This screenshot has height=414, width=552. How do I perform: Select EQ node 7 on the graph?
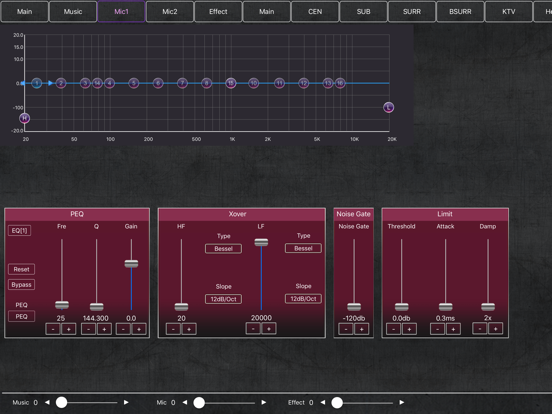[182, 83]
